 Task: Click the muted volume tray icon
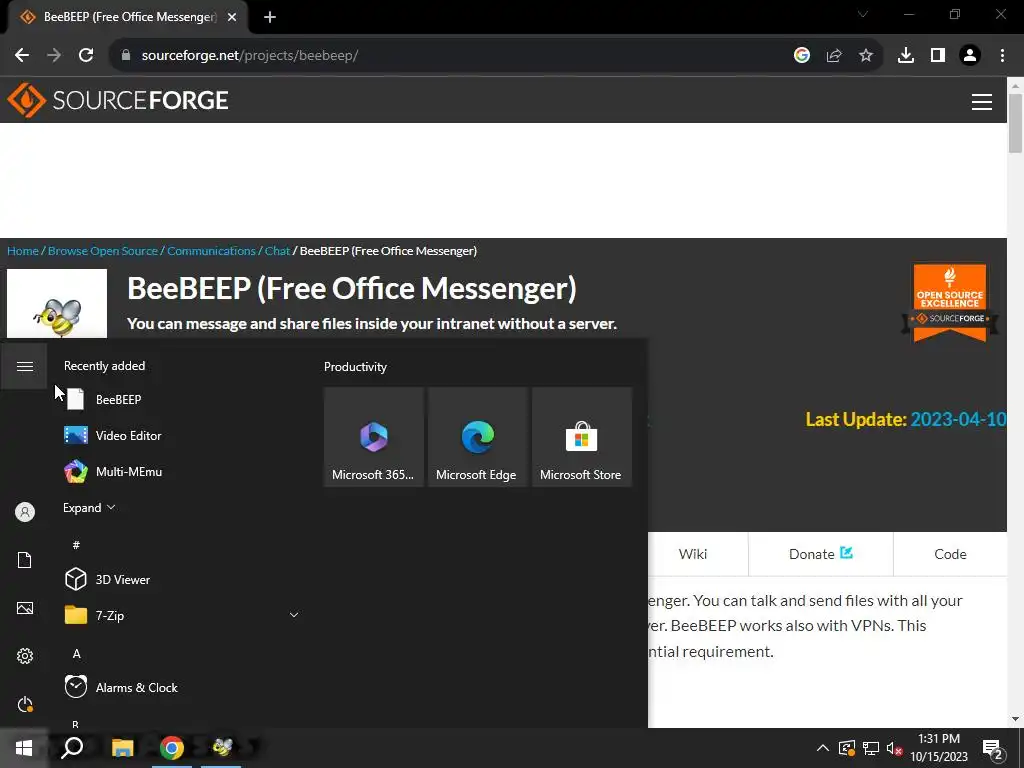(x=894, y=748)
